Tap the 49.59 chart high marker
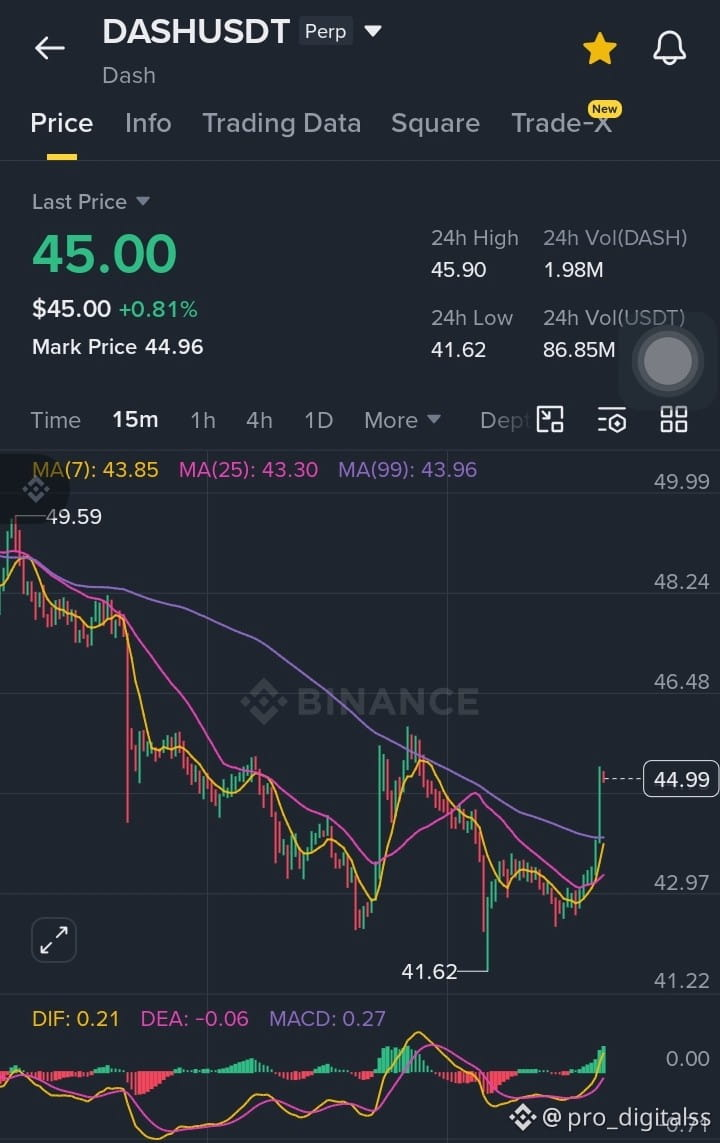720x1143 pixels. click(x=74, y=517)
